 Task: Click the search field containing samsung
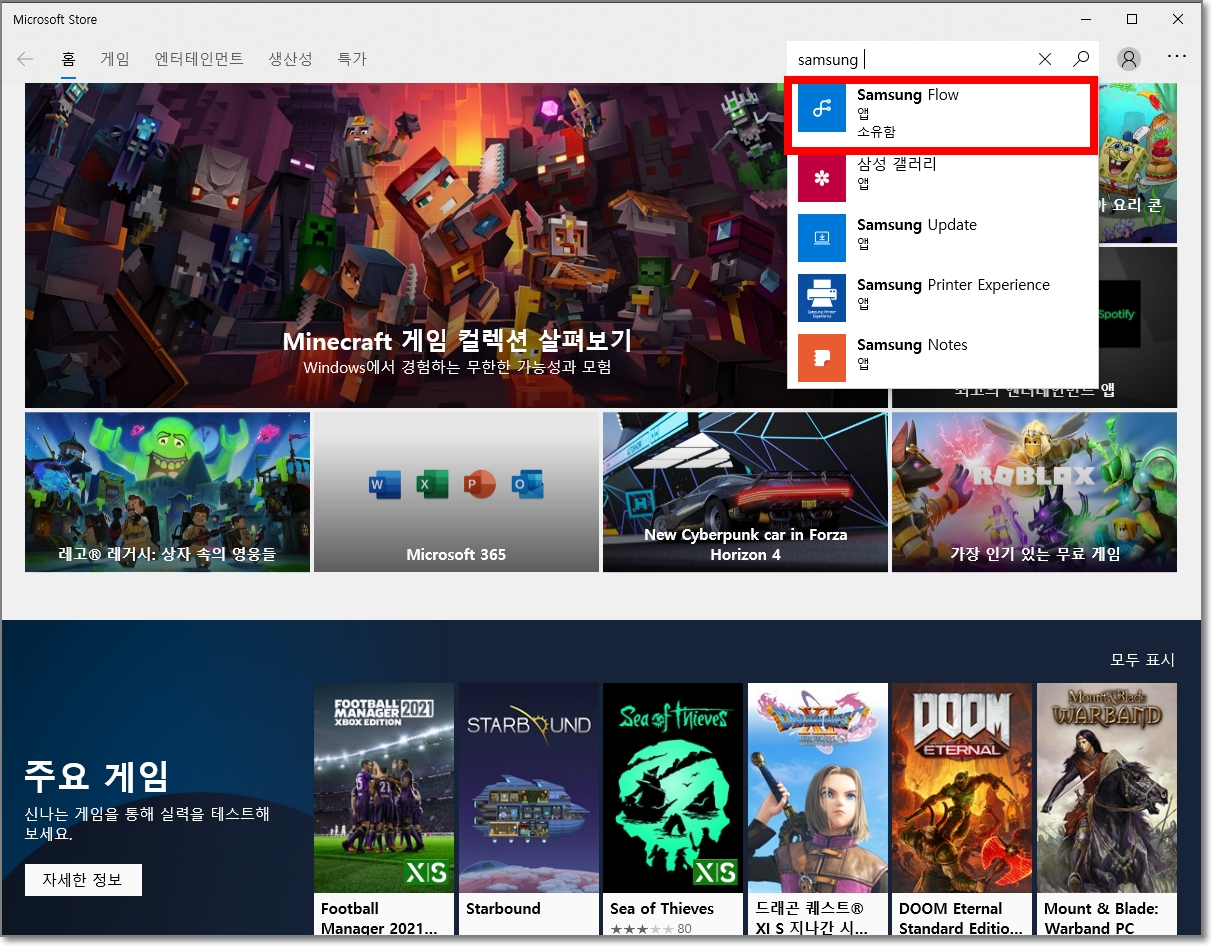click(x=910, y=59)
